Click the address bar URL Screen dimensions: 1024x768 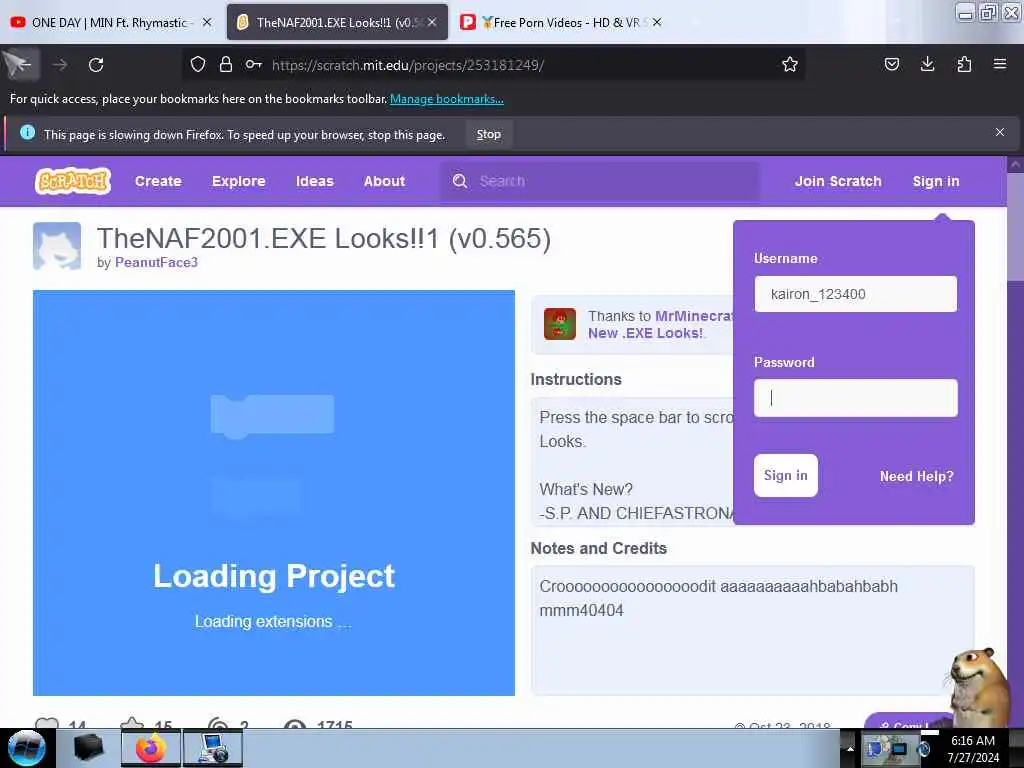(408, 65)
